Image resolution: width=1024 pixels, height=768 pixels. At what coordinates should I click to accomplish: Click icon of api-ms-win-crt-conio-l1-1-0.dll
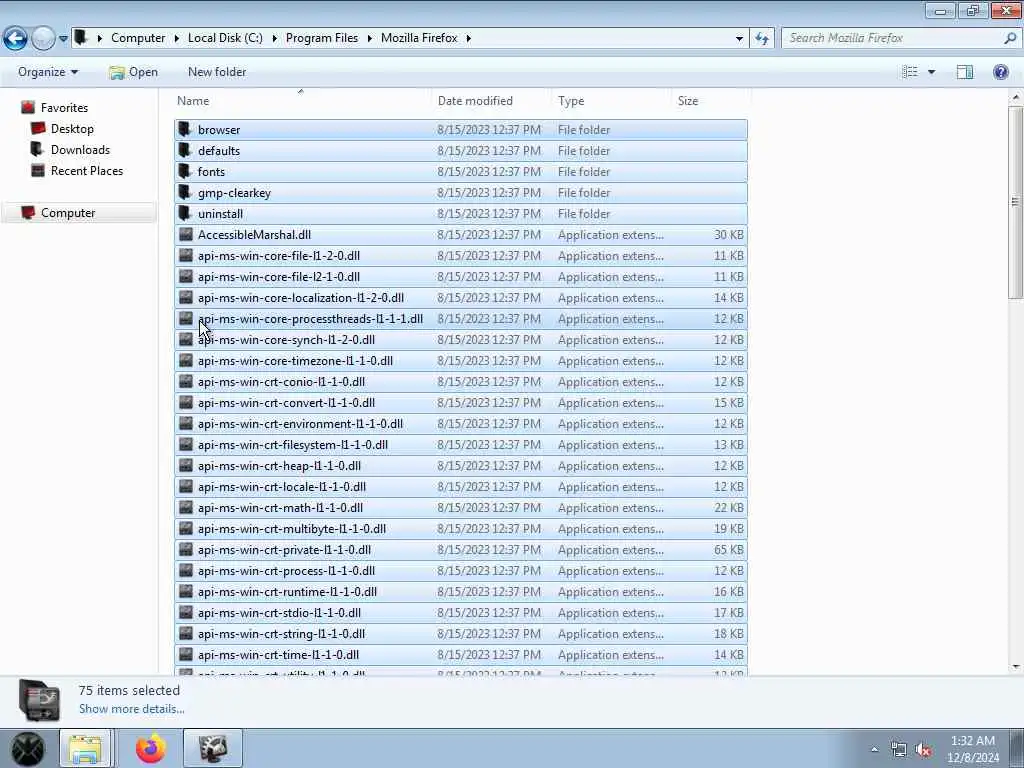click(x=186, y=381)
